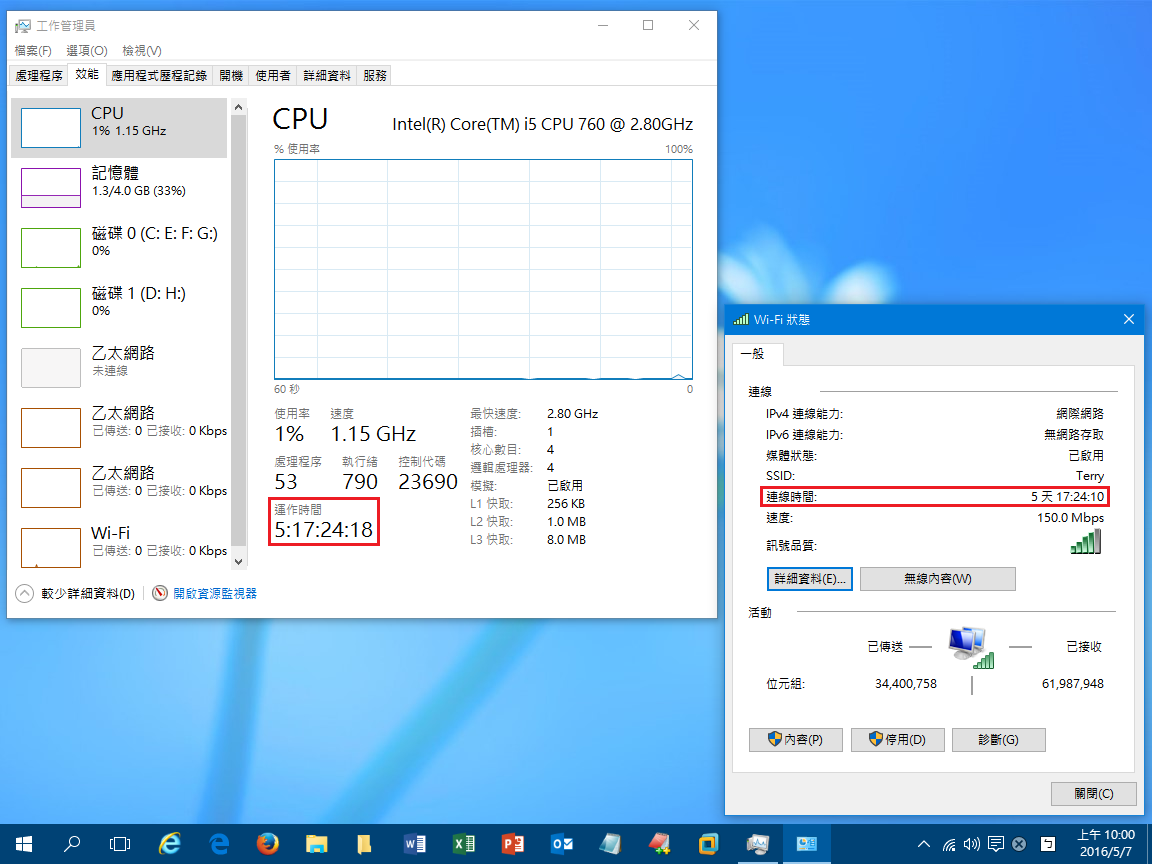Select 磁碟 1 (D: H:) entry
Screen dimensions: 1152x864
[x=119, y=308]
